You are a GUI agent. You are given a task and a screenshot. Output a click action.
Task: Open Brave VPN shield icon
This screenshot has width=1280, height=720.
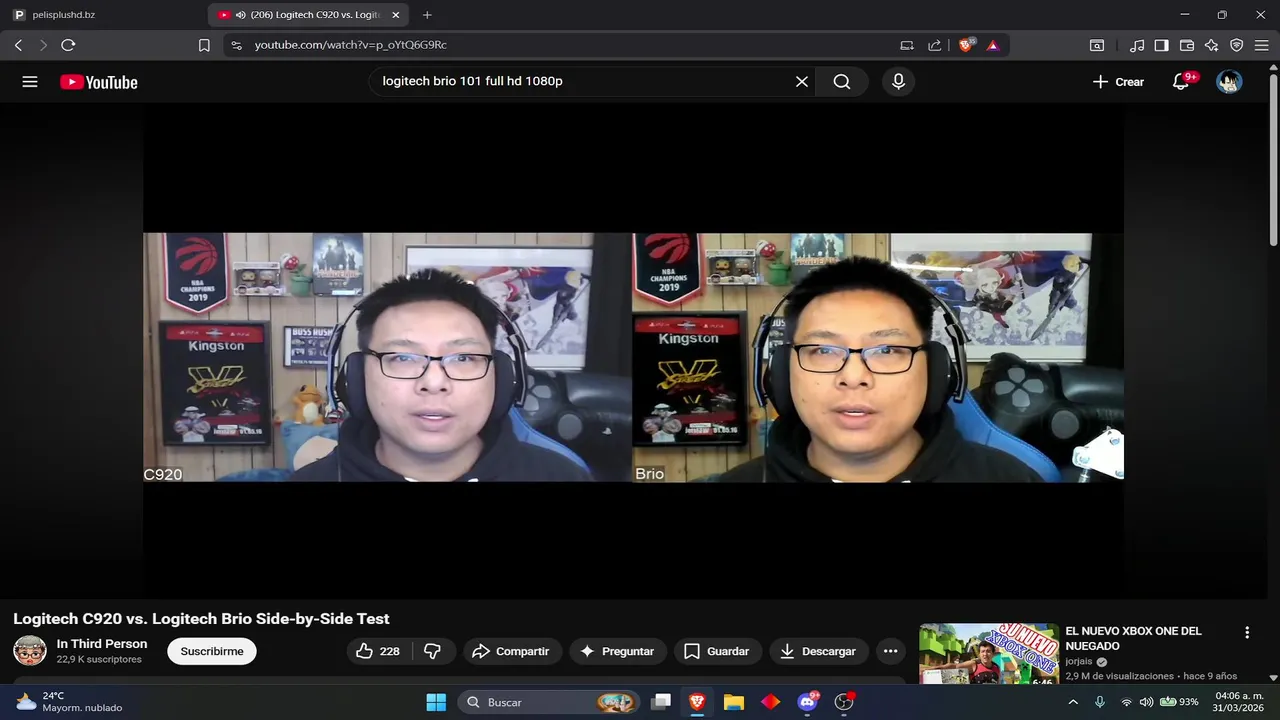pyautogui.click(x=1237, y=45)
